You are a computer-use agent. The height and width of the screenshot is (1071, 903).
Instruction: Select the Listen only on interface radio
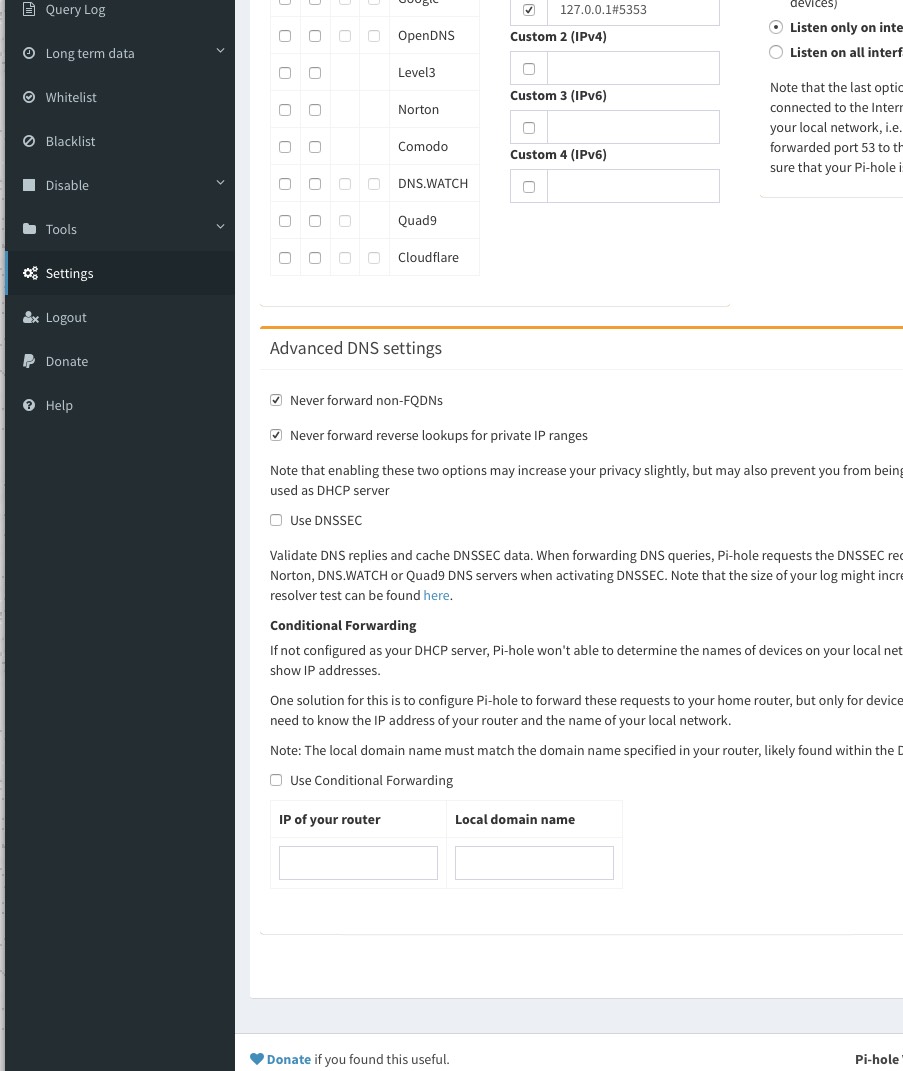(x=776, y=27)
